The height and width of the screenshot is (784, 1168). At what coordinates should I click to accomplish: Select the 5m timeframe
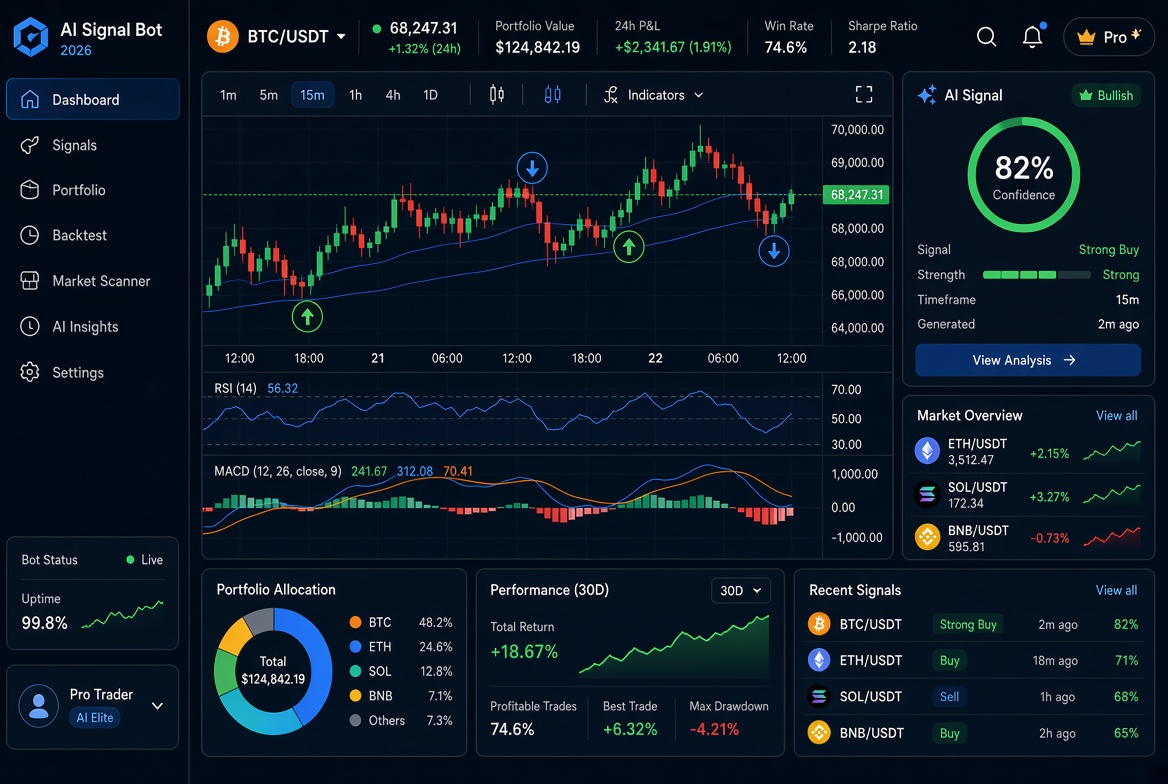tap(269, 95)
